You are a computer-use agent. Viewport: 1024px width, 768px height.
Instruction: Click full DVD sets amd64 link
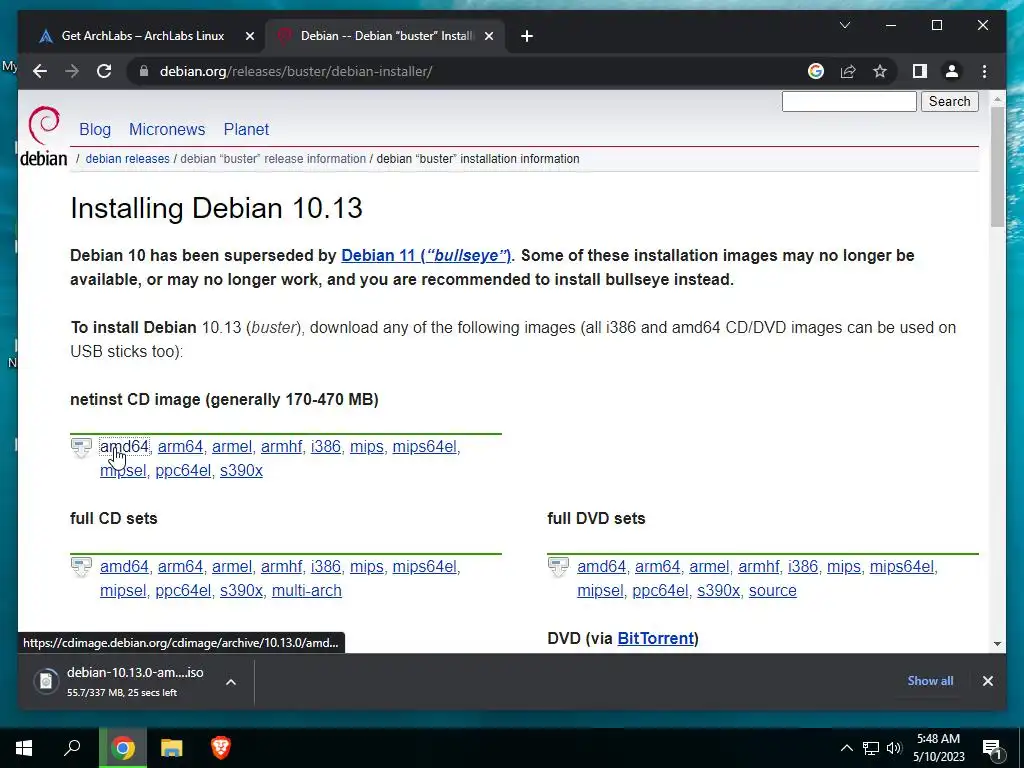(x=601, y=566)
